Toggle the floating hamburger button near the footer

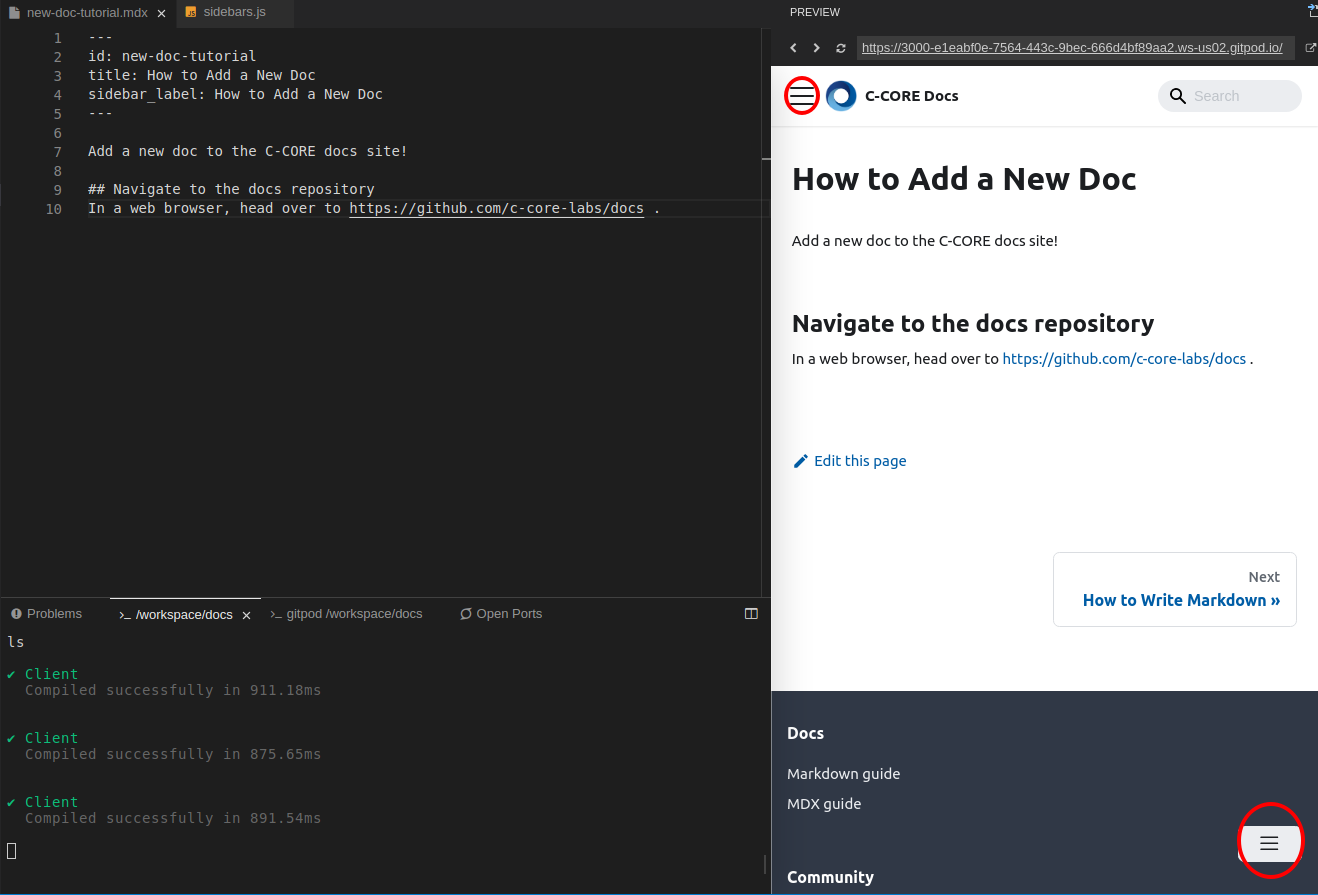tap(1270, 842)
